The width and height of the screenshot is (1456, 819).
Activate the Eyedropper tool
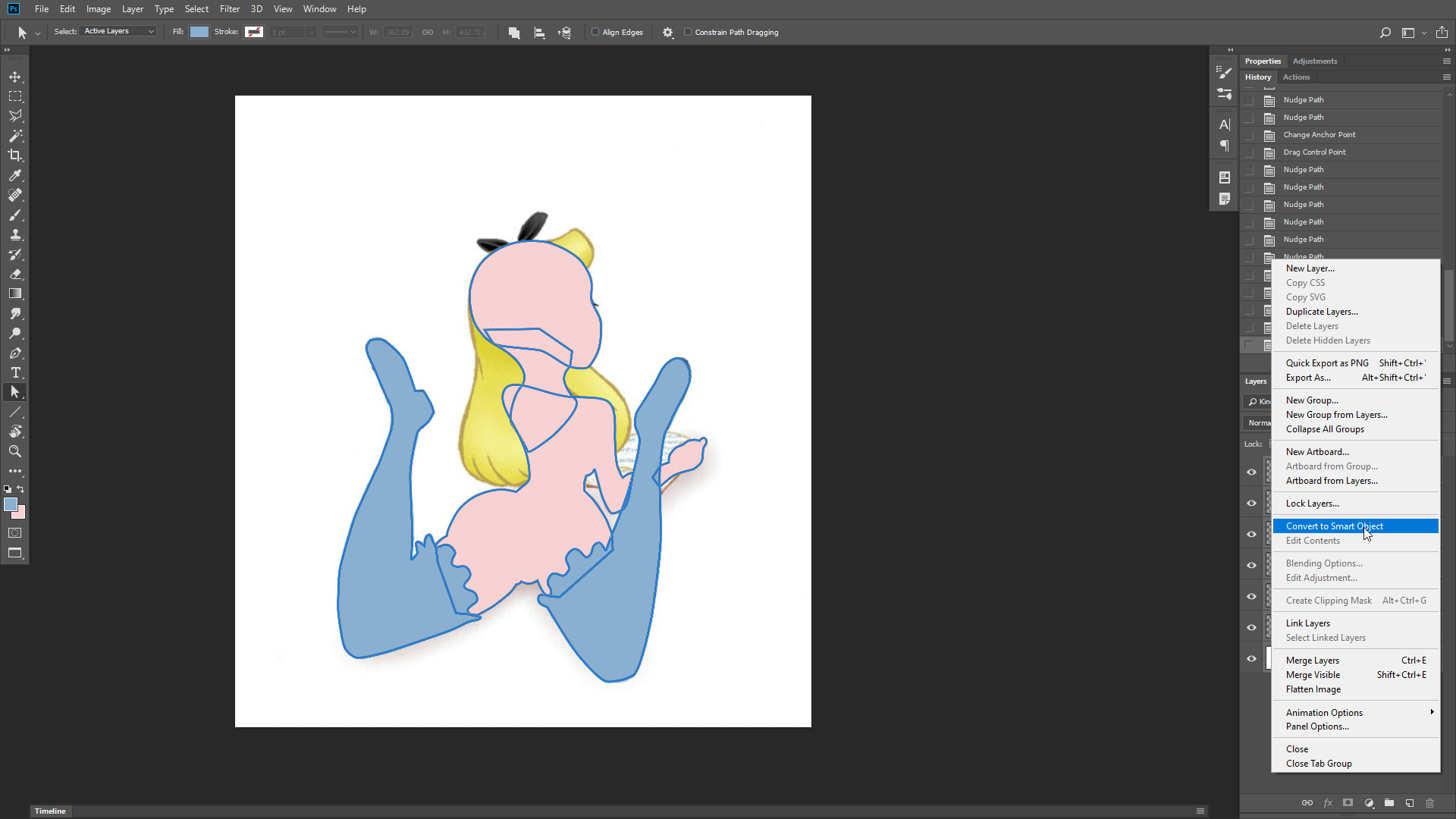[15, 175]
